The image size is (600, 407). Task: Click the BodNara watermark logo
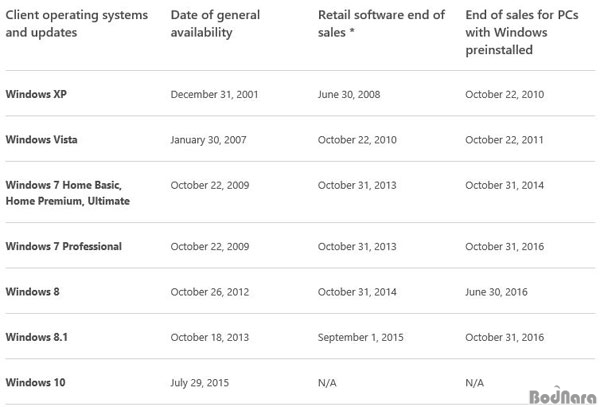[563, 396]
